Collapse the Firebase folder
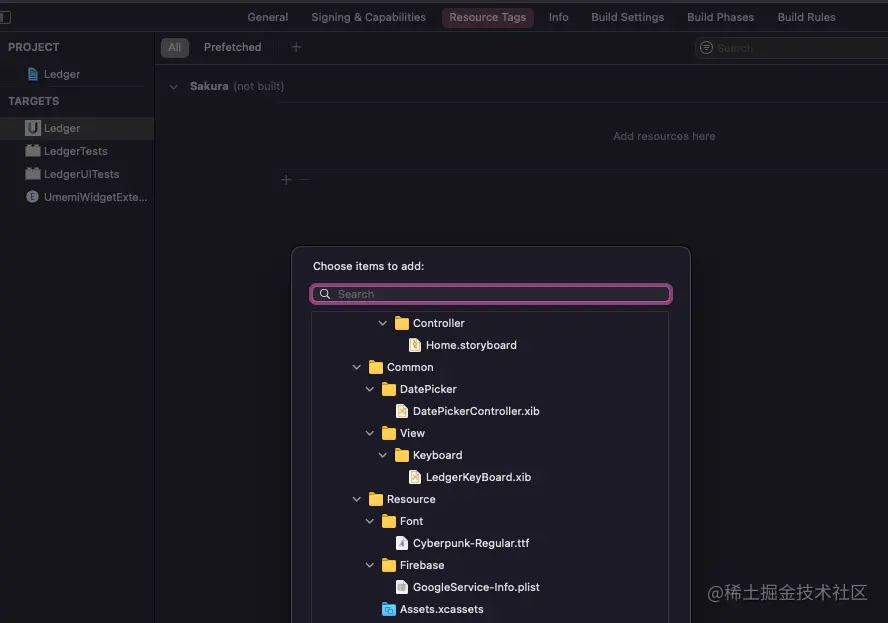Screen dimensions: 888x623 click(x=369, y=565)
